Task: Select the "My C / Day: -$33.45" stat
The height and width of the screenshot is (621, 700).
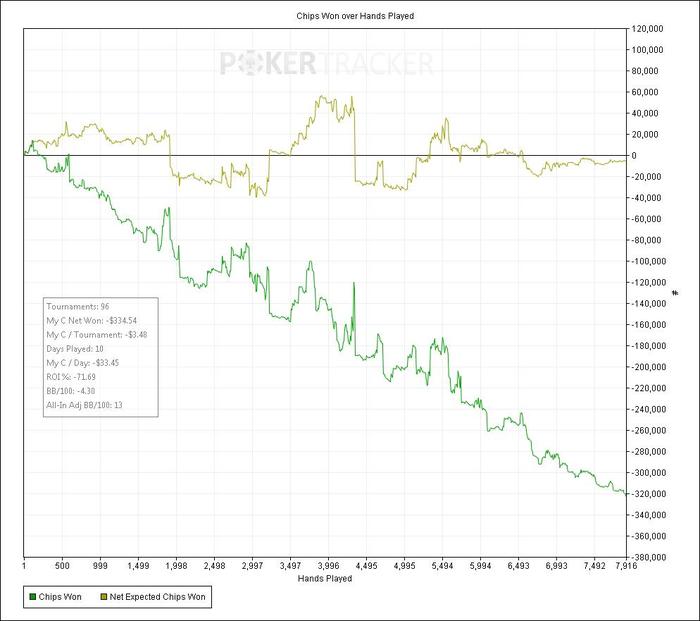Action: pyautogui.click(x=83, y=363)
